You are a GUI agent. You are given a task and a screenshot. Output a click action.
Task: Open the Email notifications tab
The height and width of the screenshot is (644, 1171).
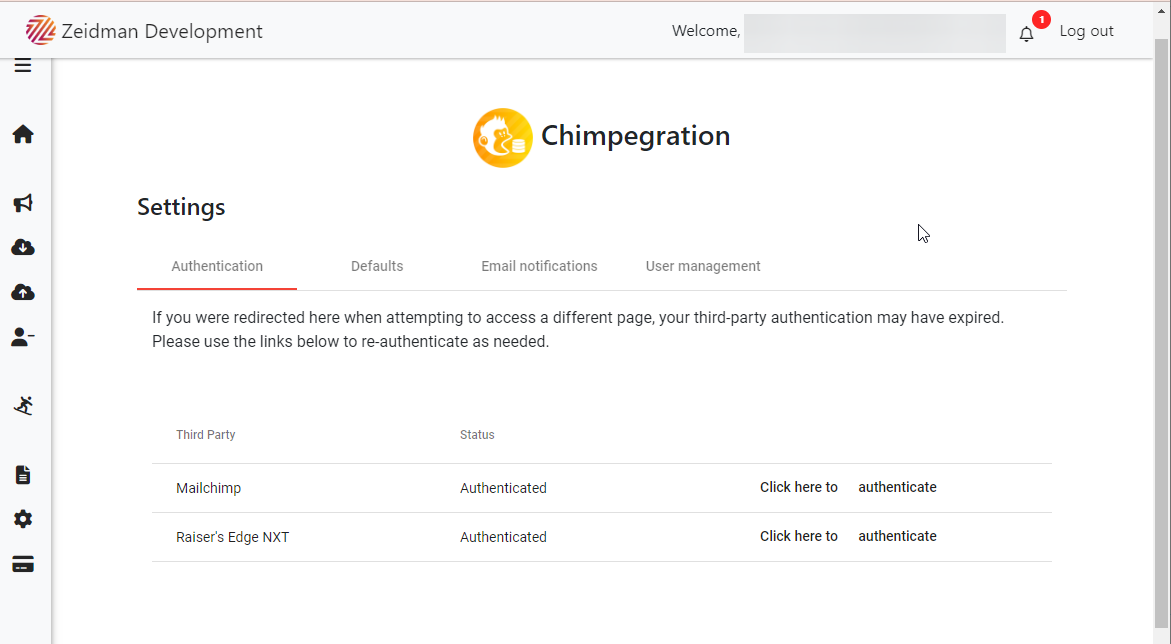(x=539, y=267)
